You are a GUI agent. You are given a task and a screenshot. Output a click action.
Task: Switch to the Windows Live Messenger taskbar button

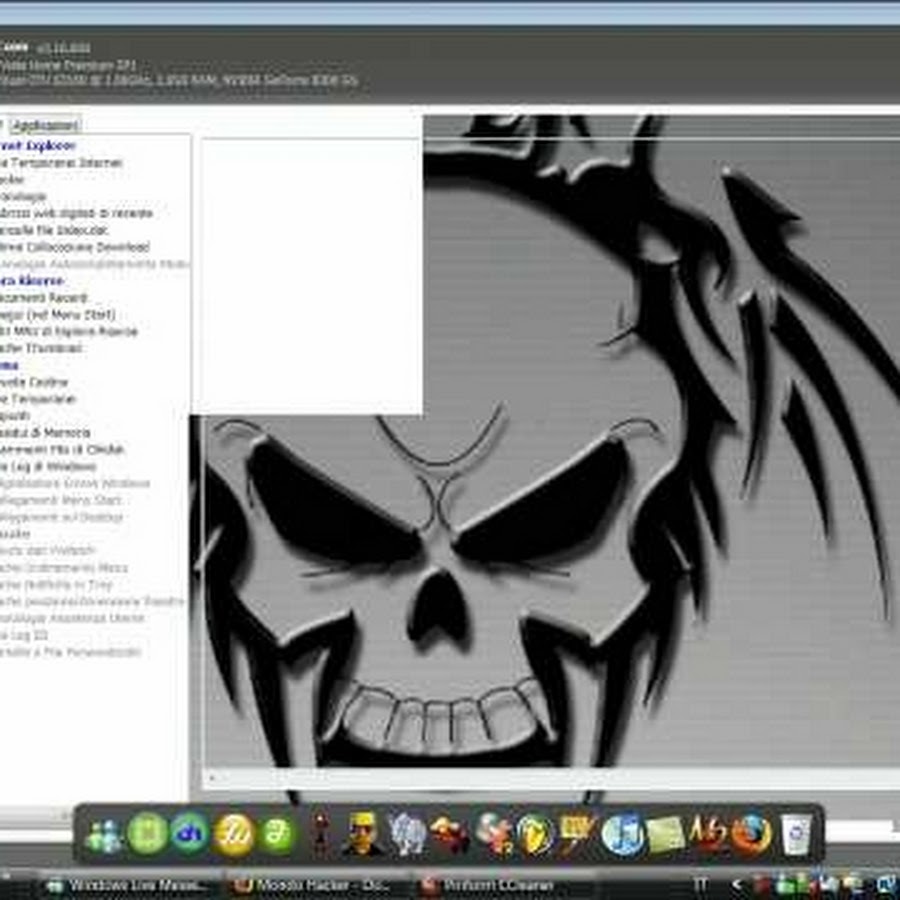click(x=126, y=885)
